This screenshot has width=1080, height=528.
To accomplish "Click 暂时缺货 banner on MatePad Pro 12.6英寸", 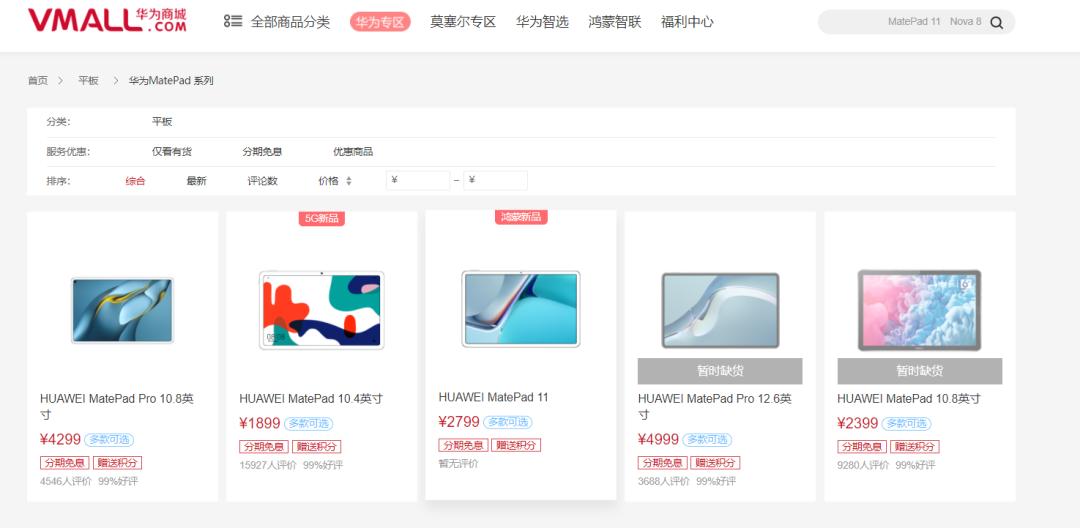I will coord(720,371).
